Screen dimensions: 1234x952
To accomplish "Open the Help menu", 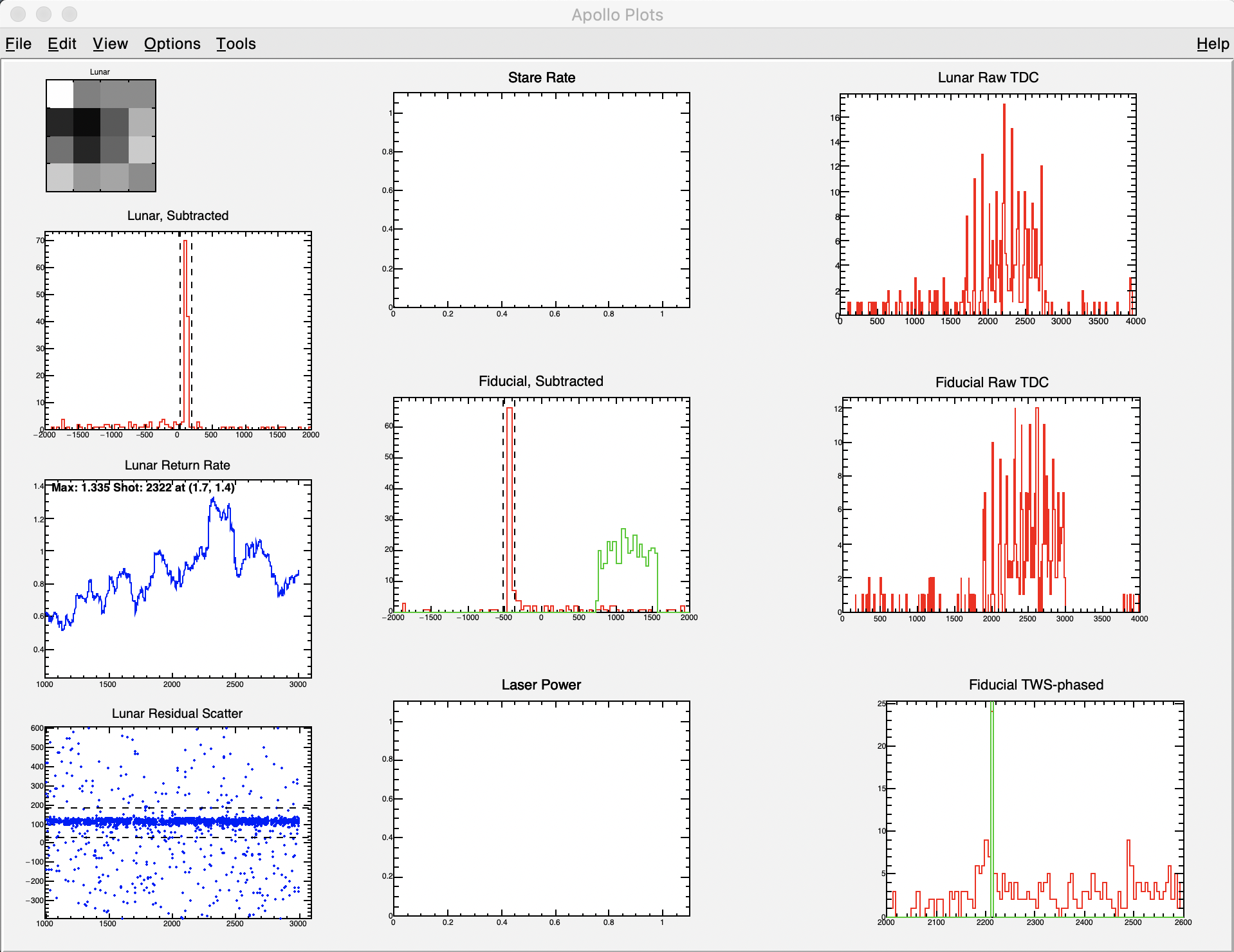I will pos(1213,44).
